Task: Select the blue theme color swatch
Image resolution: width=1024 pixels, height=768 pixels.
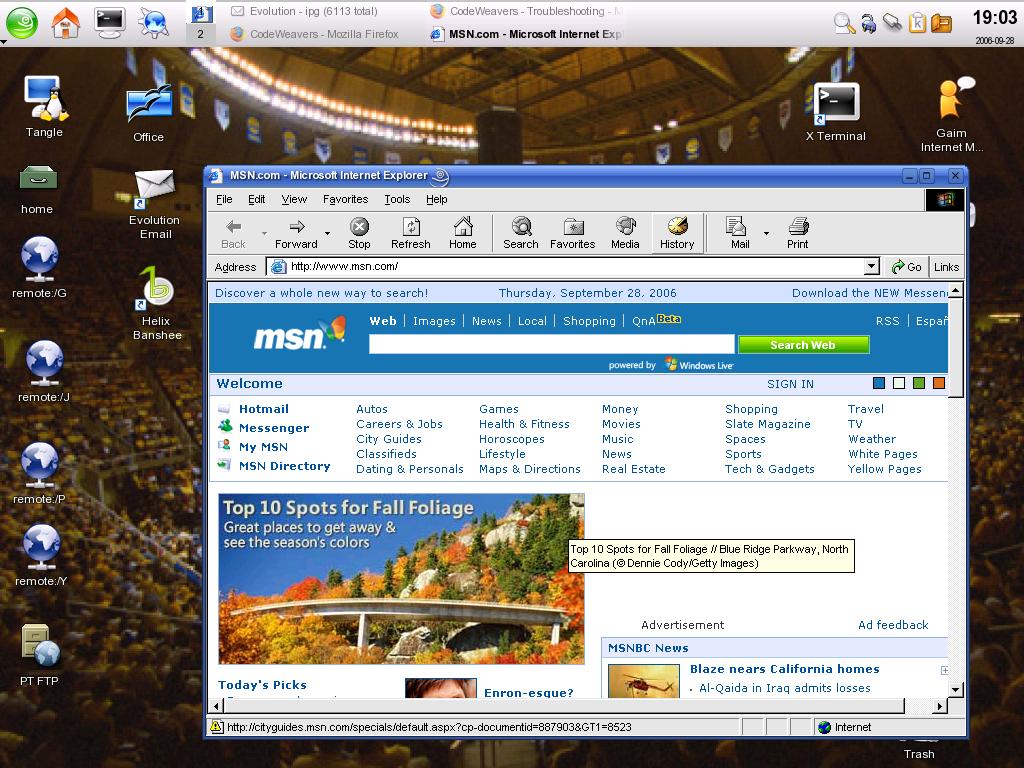Action: 879,383
